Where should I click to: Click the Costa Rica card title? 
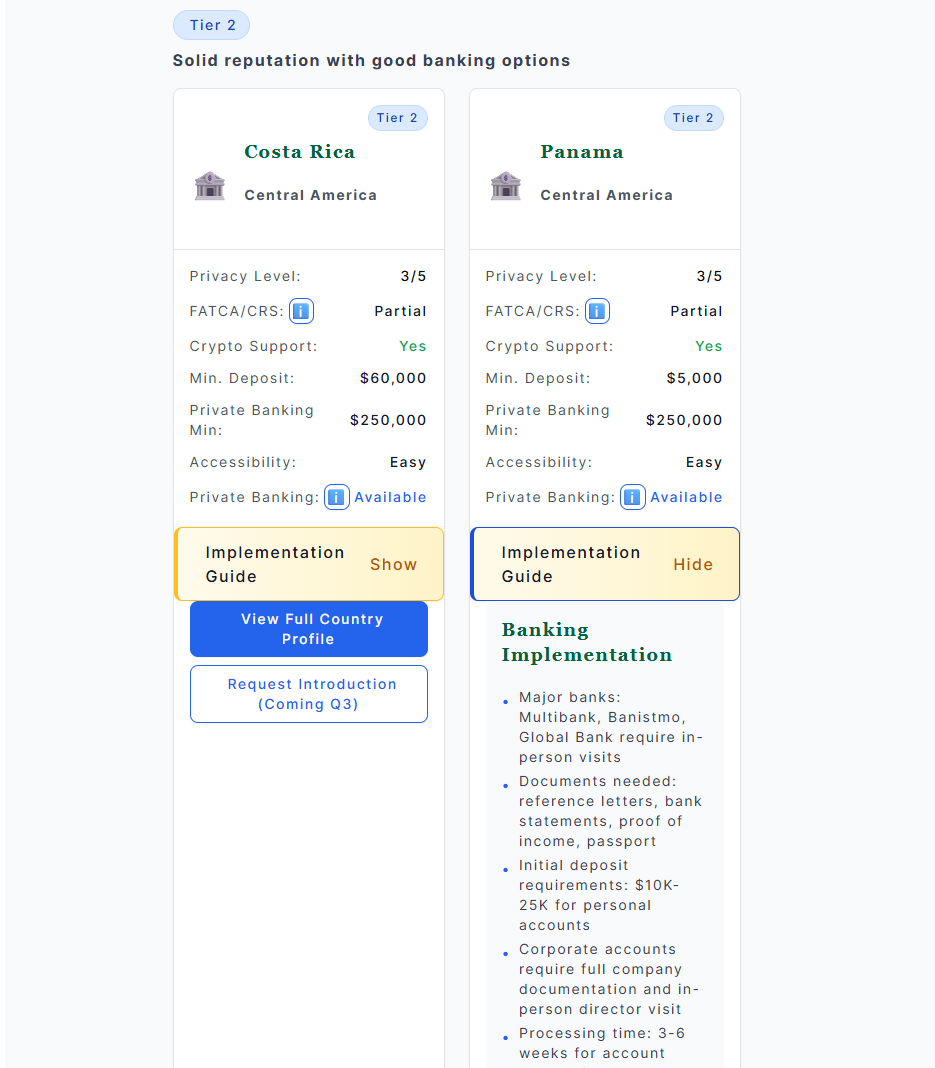click(300, 151)
